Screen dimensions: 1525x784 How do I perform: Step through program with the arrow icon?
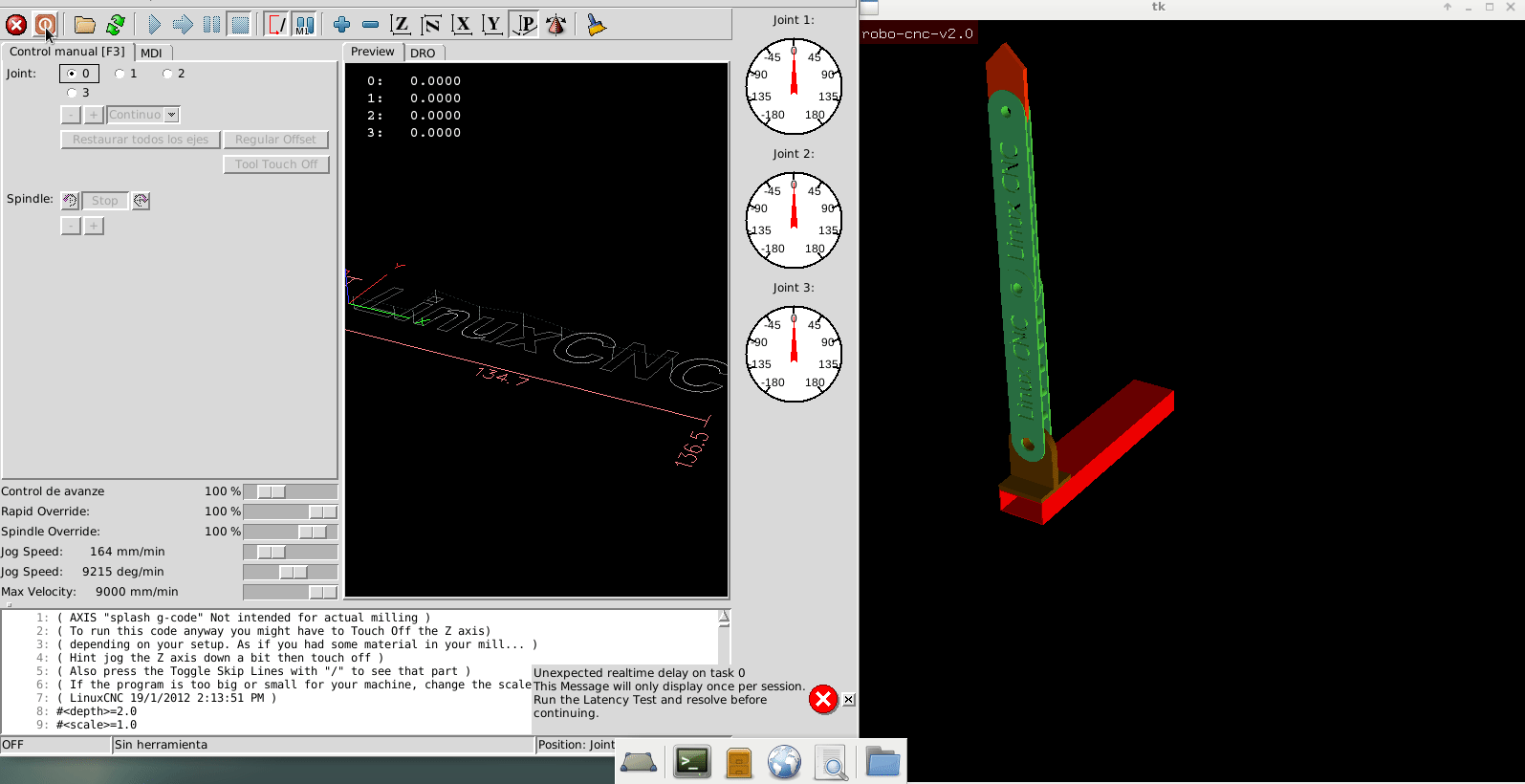[183, 25]
